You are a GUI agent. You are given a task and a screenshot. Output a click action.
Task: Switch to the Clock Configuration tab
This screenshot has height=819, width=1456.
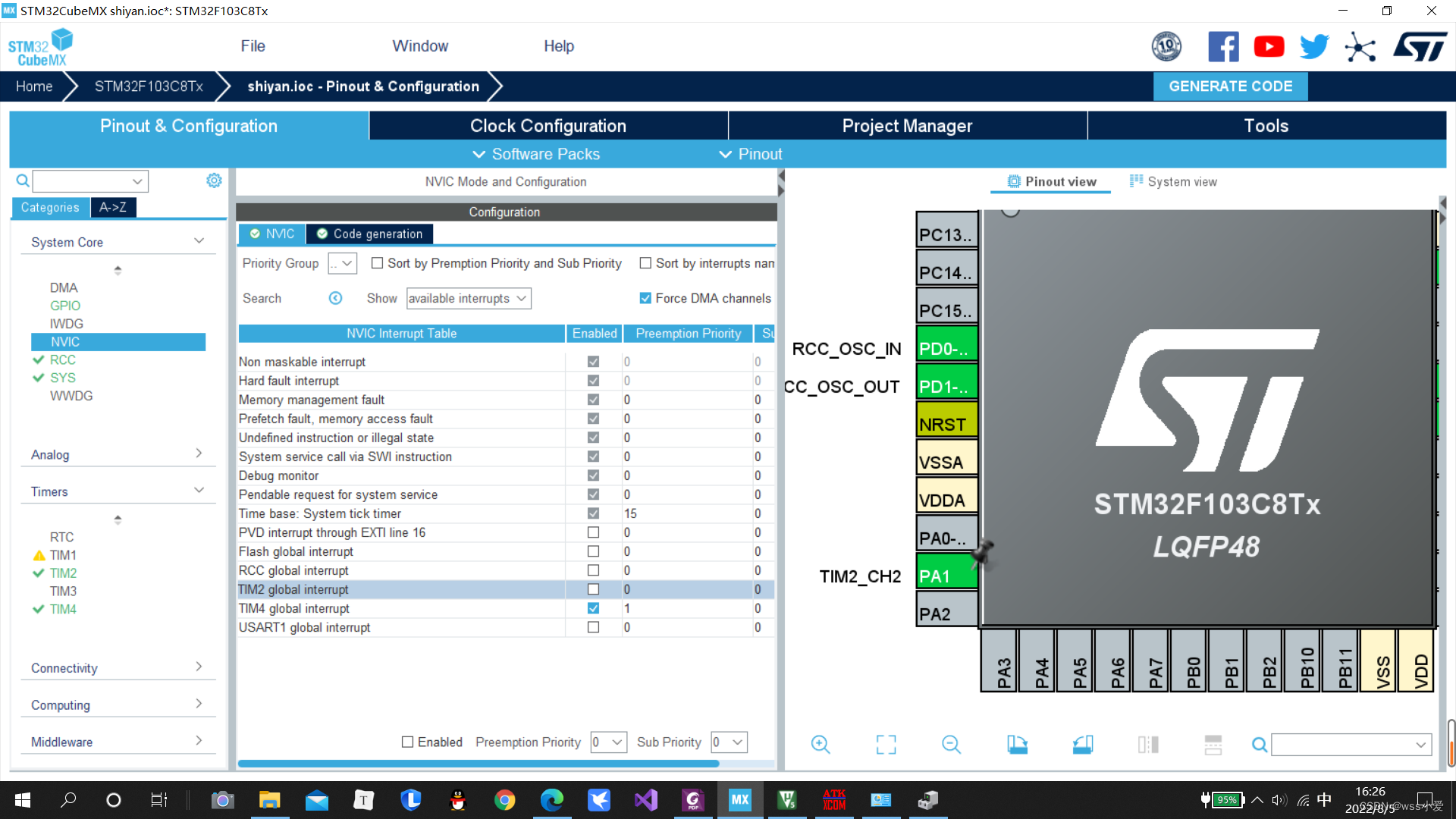(x=548, y=126)
